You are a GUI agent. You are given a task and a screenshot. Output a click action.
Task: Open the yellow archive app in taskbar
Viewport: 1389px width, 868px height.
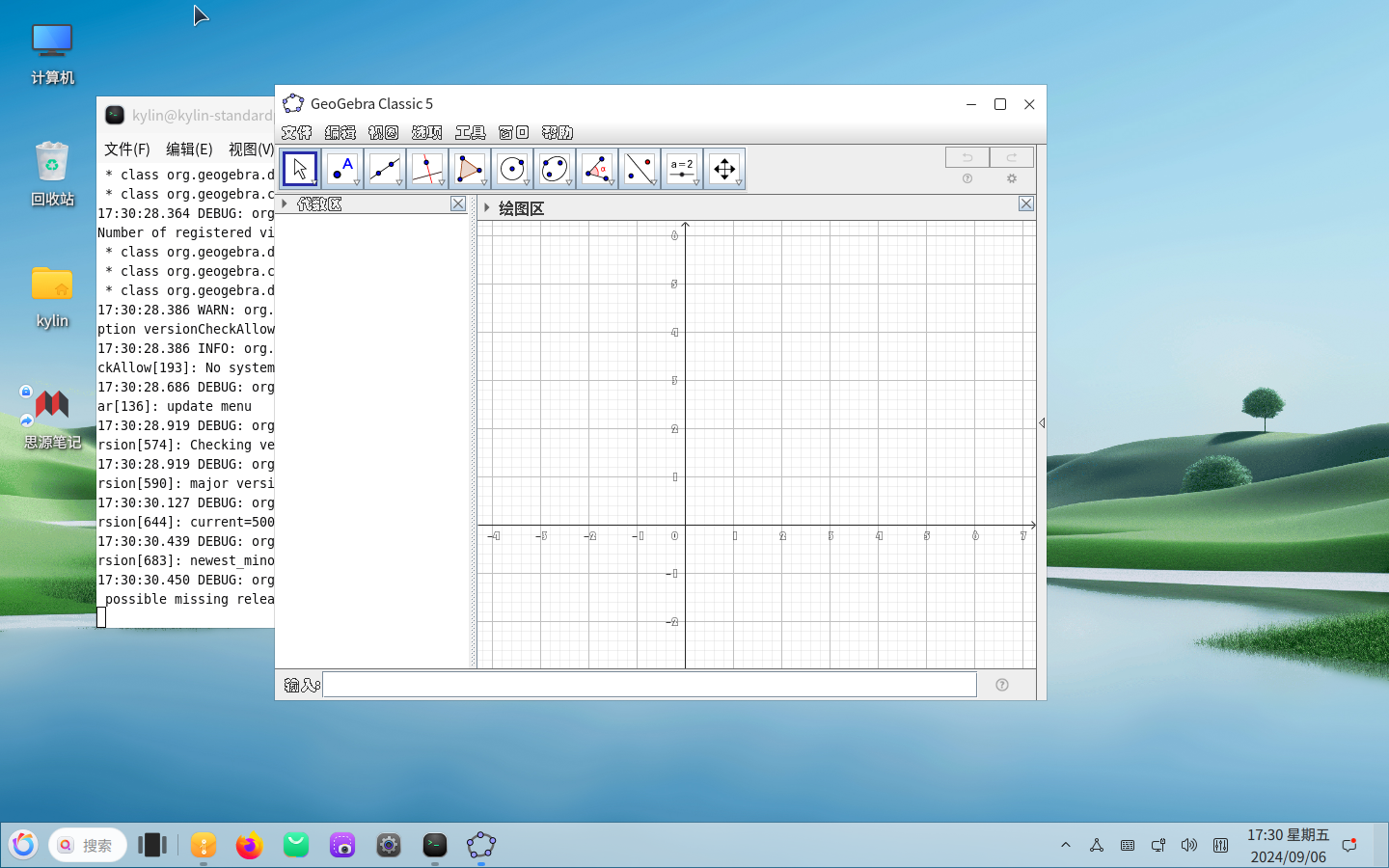pos(204,846)
